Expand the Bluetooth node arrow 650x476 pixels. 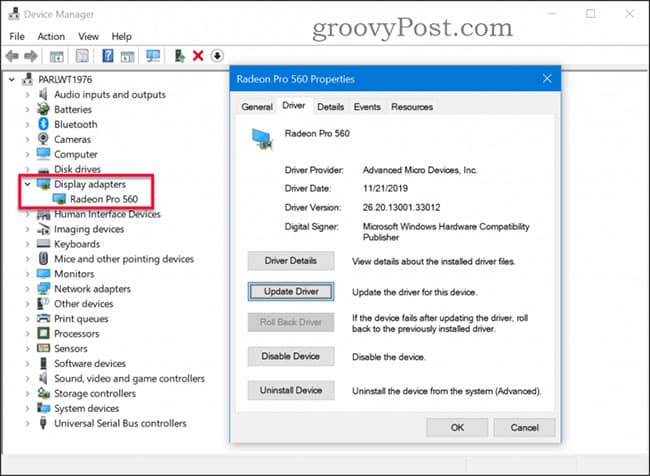pos(27,124)
